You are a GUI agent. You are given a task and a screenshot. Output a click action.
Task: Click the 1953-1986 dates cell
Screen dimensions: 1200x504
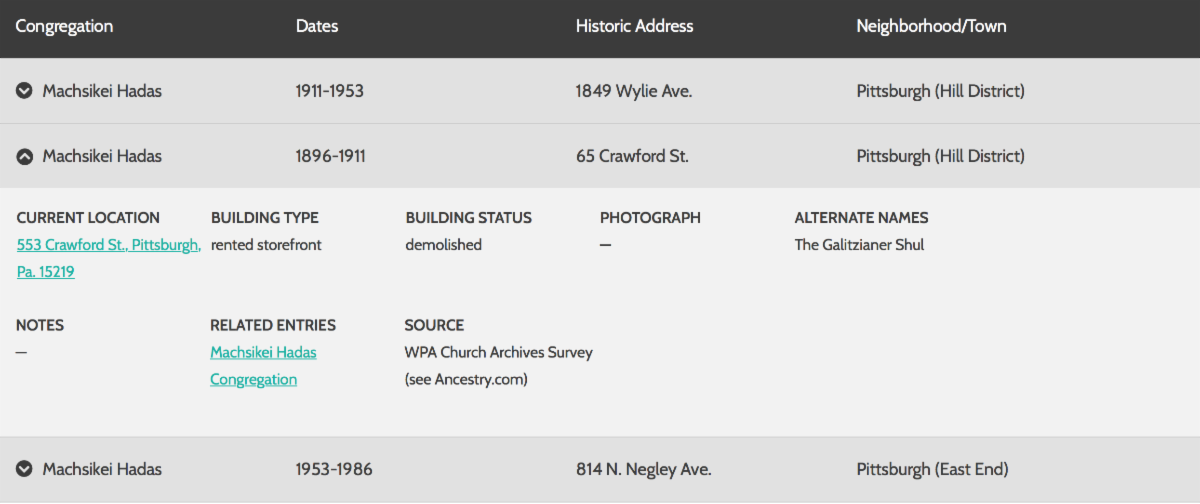click(x=334, y=469)
